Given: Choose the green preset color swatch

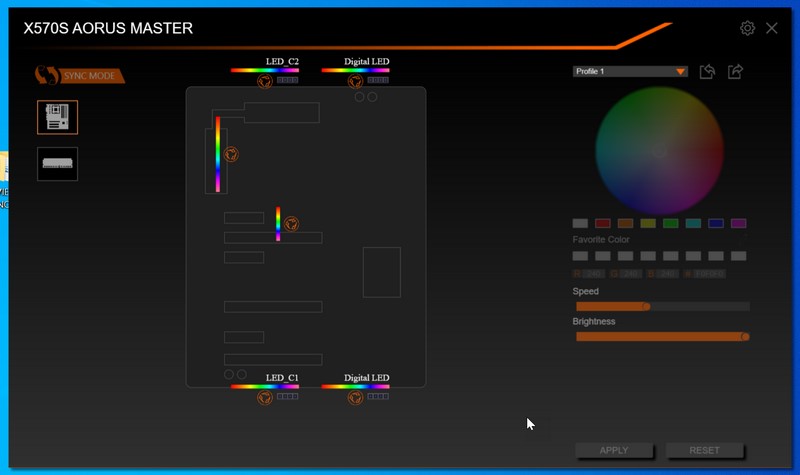Looking at the screenshot, I should pos(670,223).
